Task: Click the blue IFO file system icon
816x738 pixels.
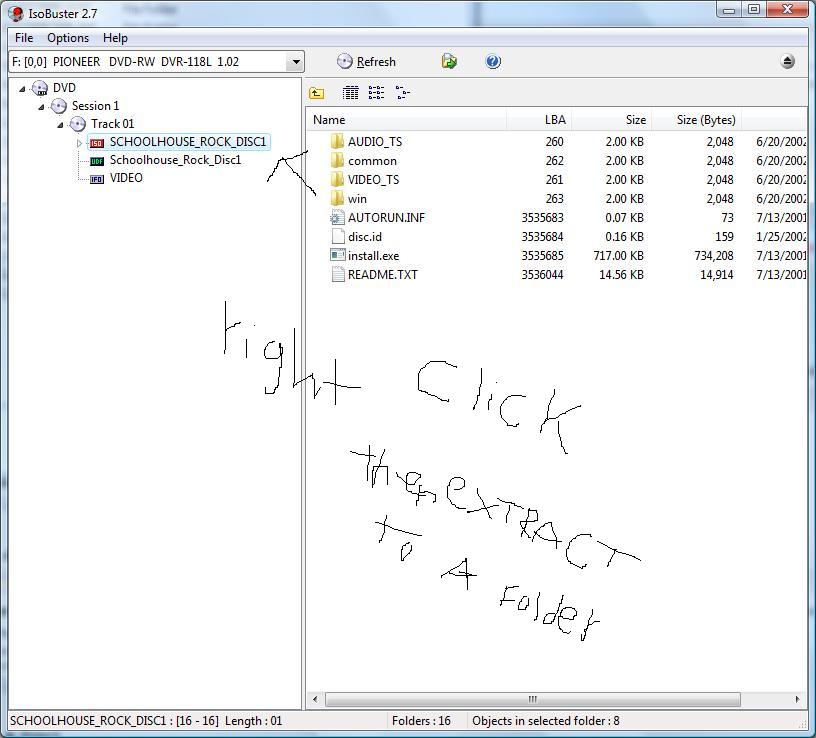Action: (x=97, y=179)
